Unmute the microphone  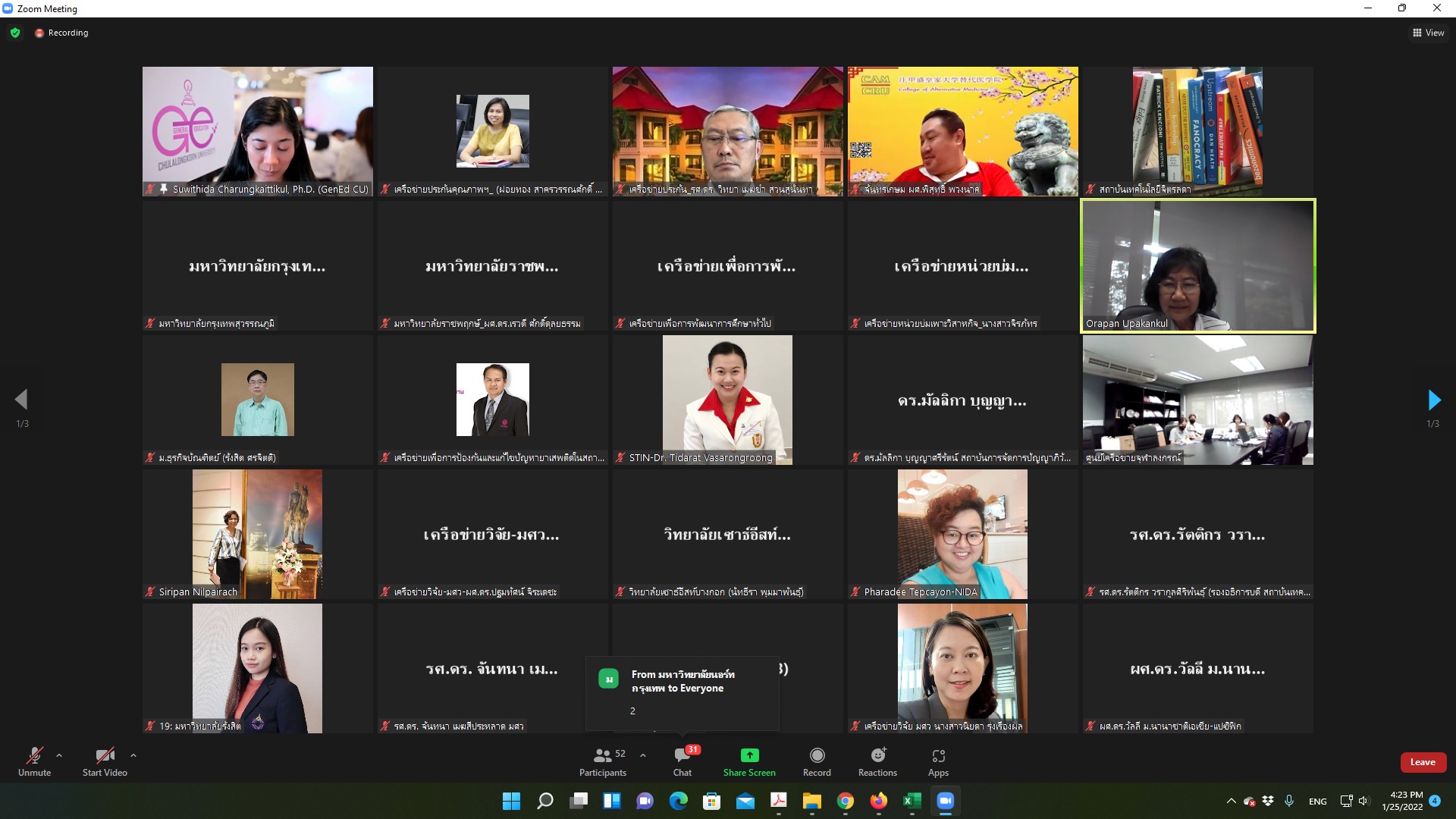click(x=34, y=761)
